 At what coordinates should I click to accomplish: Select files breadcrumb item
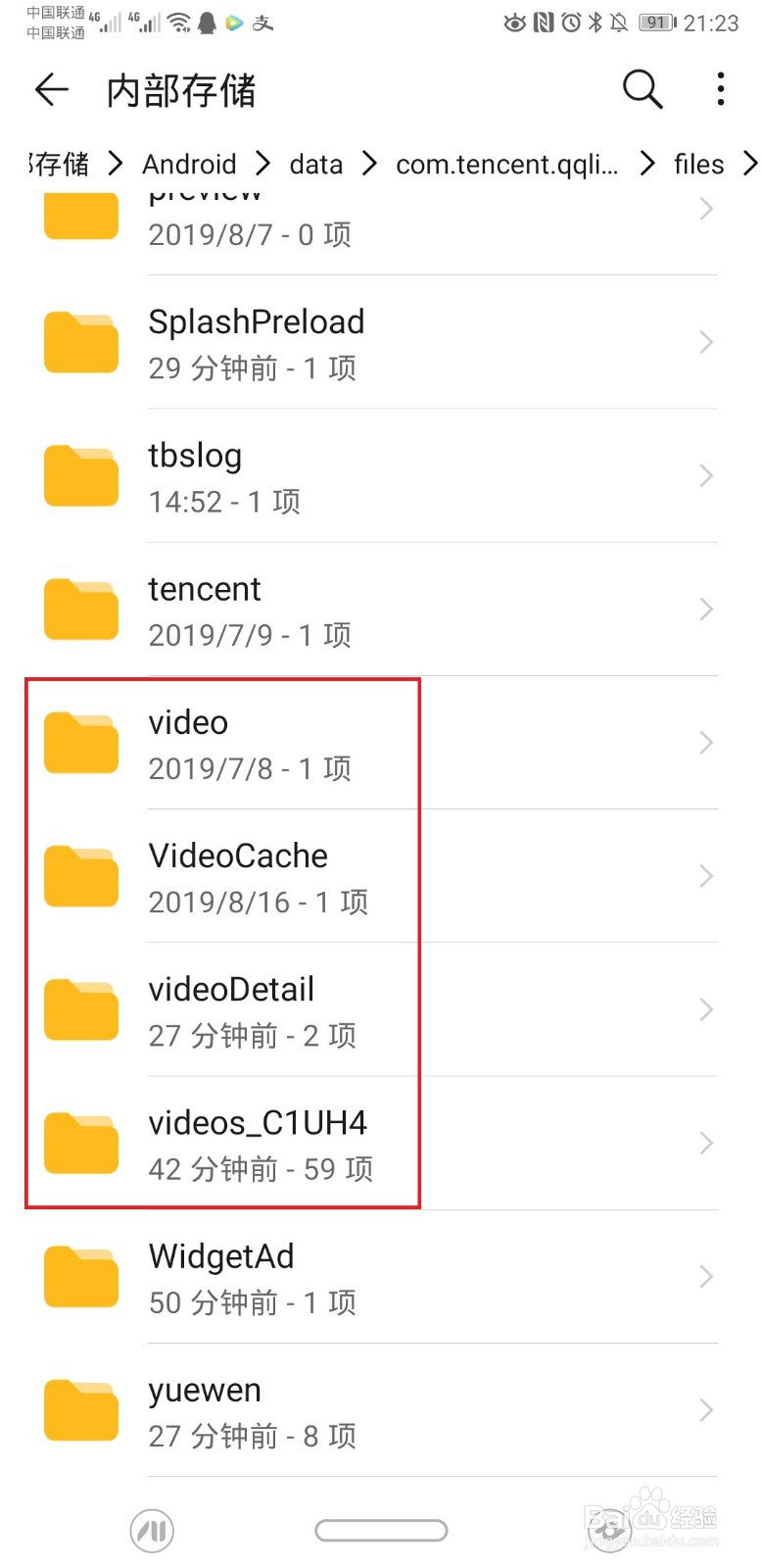(x=699, y=164)
